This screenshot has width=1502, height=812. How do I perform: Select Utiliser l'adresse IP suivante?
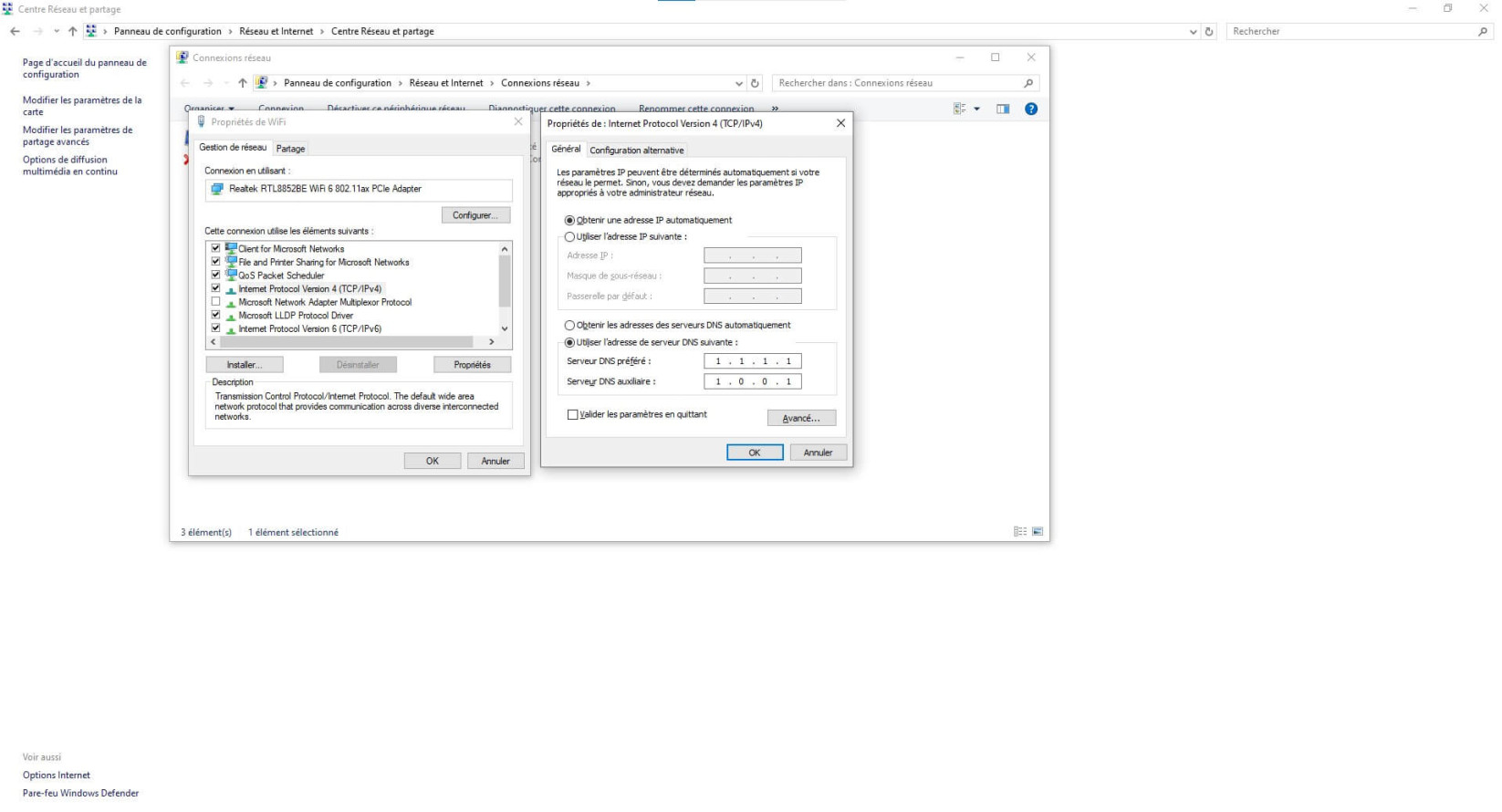[x=570, y=237]
